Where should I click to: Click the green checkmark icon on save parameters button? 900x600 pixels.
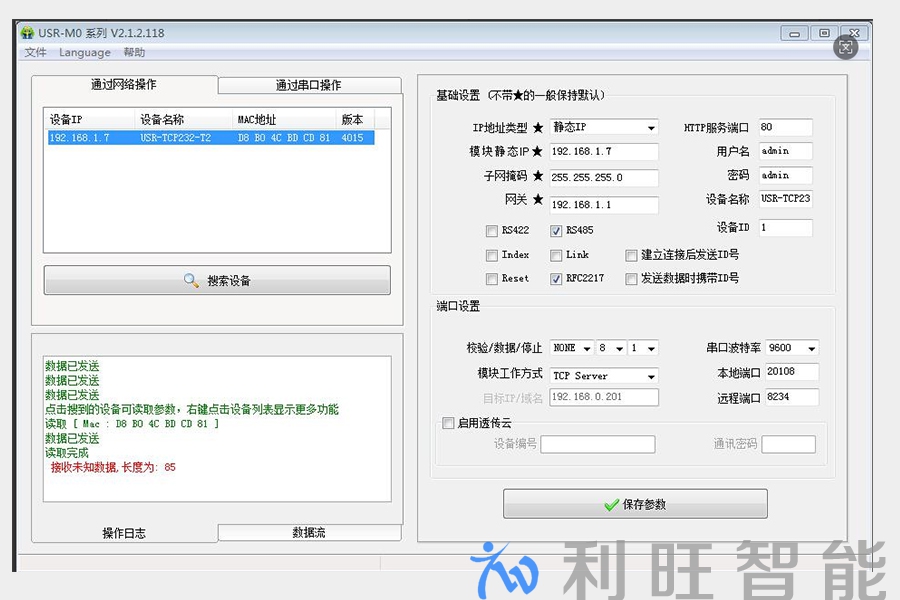pyautogui.click(x=611, y=505)
